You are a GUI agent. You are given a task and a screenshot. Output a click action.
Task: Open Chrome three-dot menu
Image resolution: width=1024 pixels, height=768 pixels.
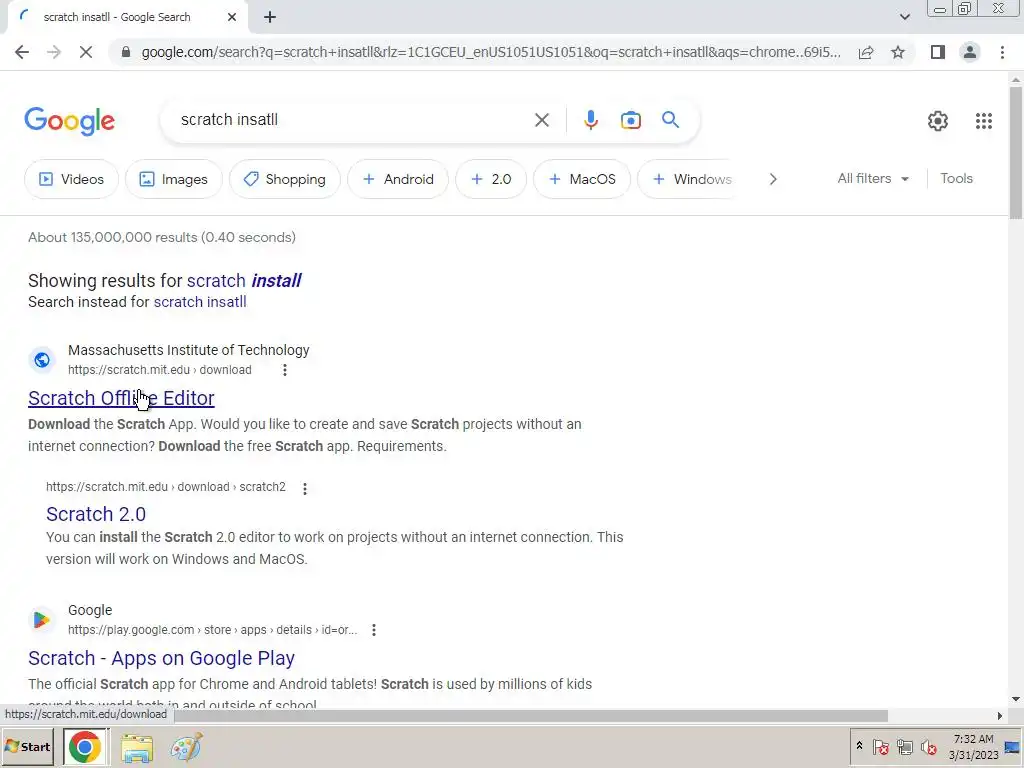(x=1002, y=52)
